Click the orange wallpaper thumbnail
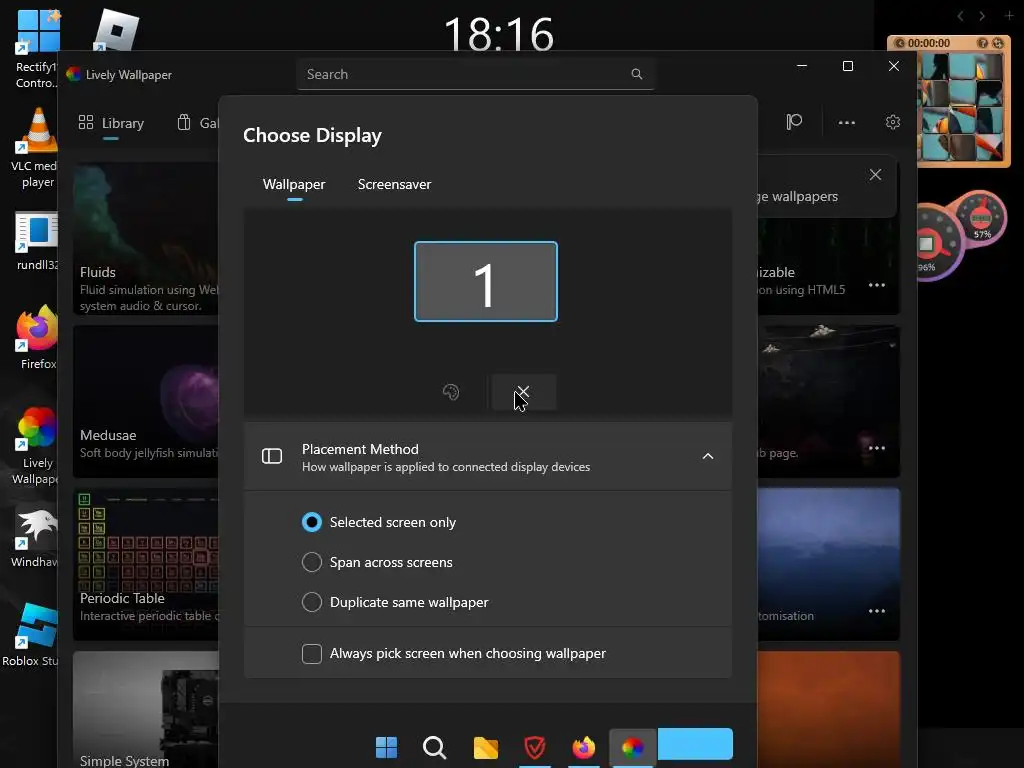The width and height of the screenshot is (1024, 768). [x=828, y=709]
